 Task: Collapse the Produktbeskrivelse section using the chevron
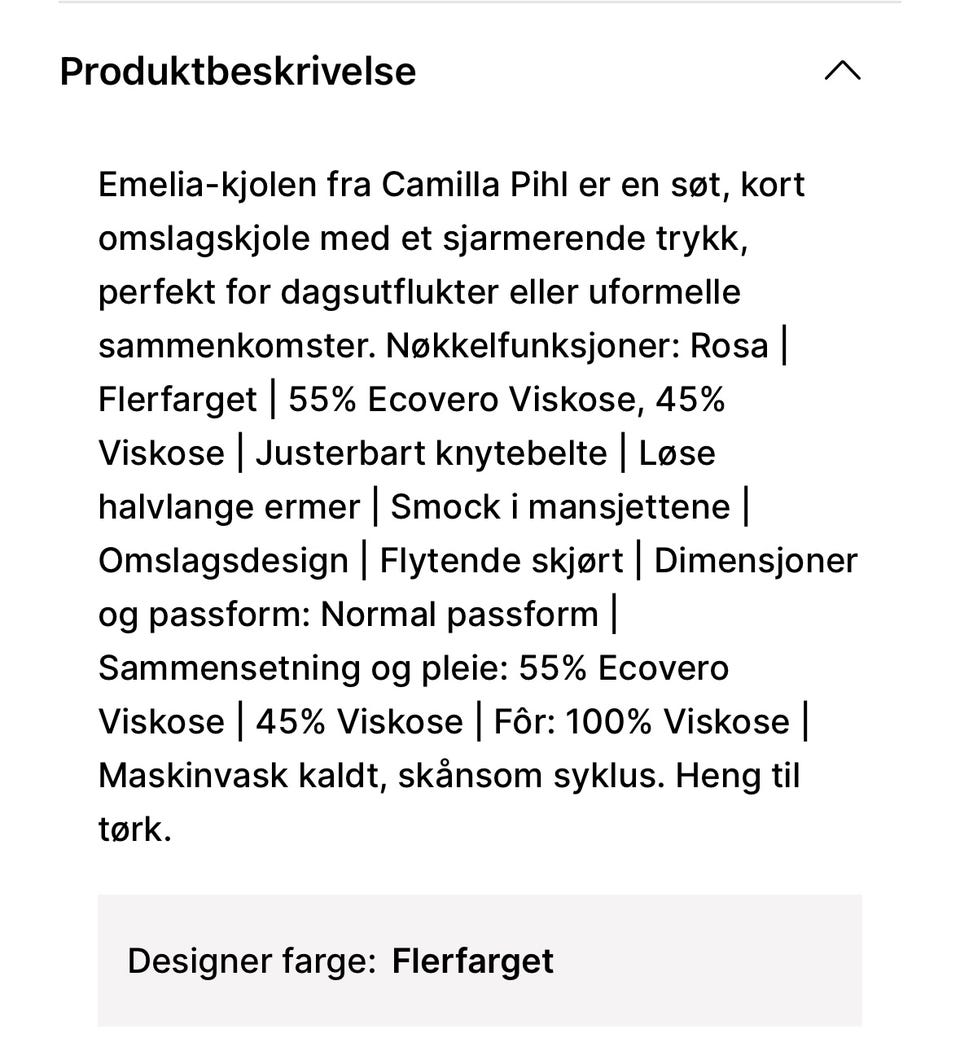(842, 71)
